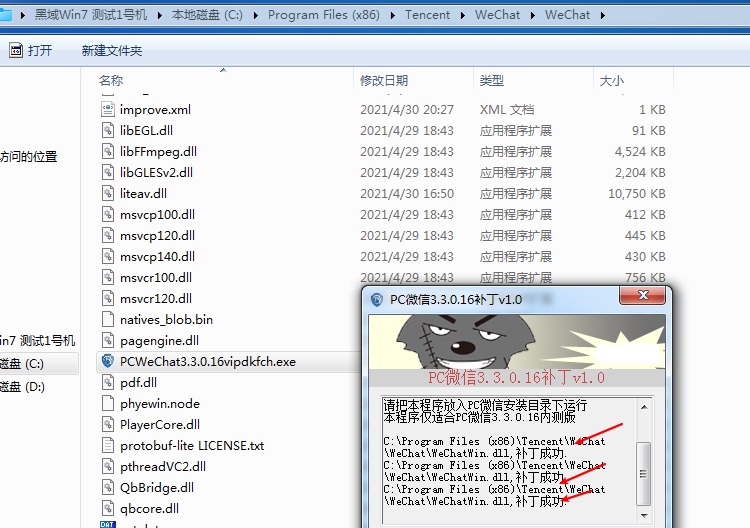Click the Open toolbar icon
Viewport: 750px width, 528px height.
tap(16, 50)
